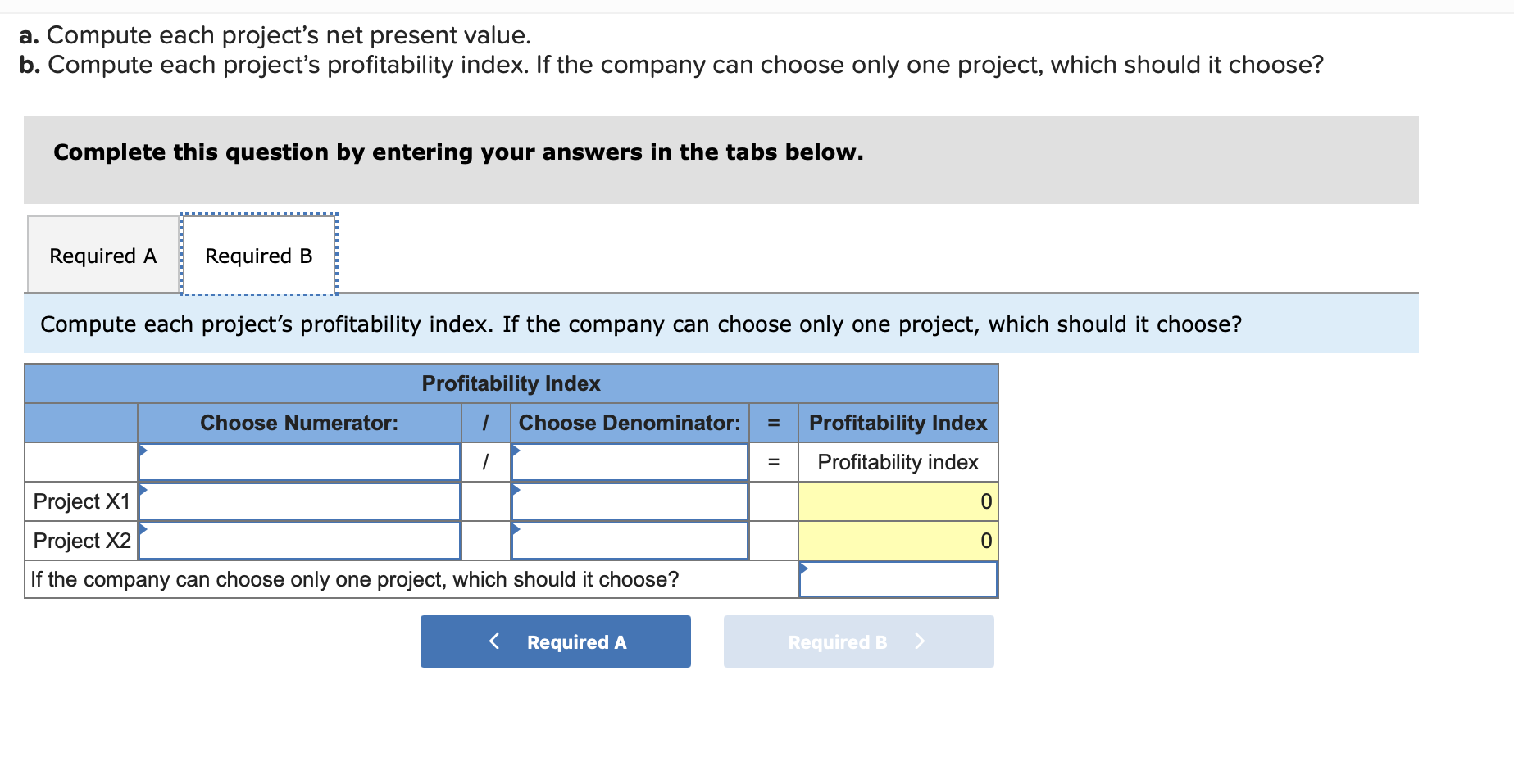
Task: Open the Project X2 denominator dropdown arrow
Action: [x=516, y=529]
